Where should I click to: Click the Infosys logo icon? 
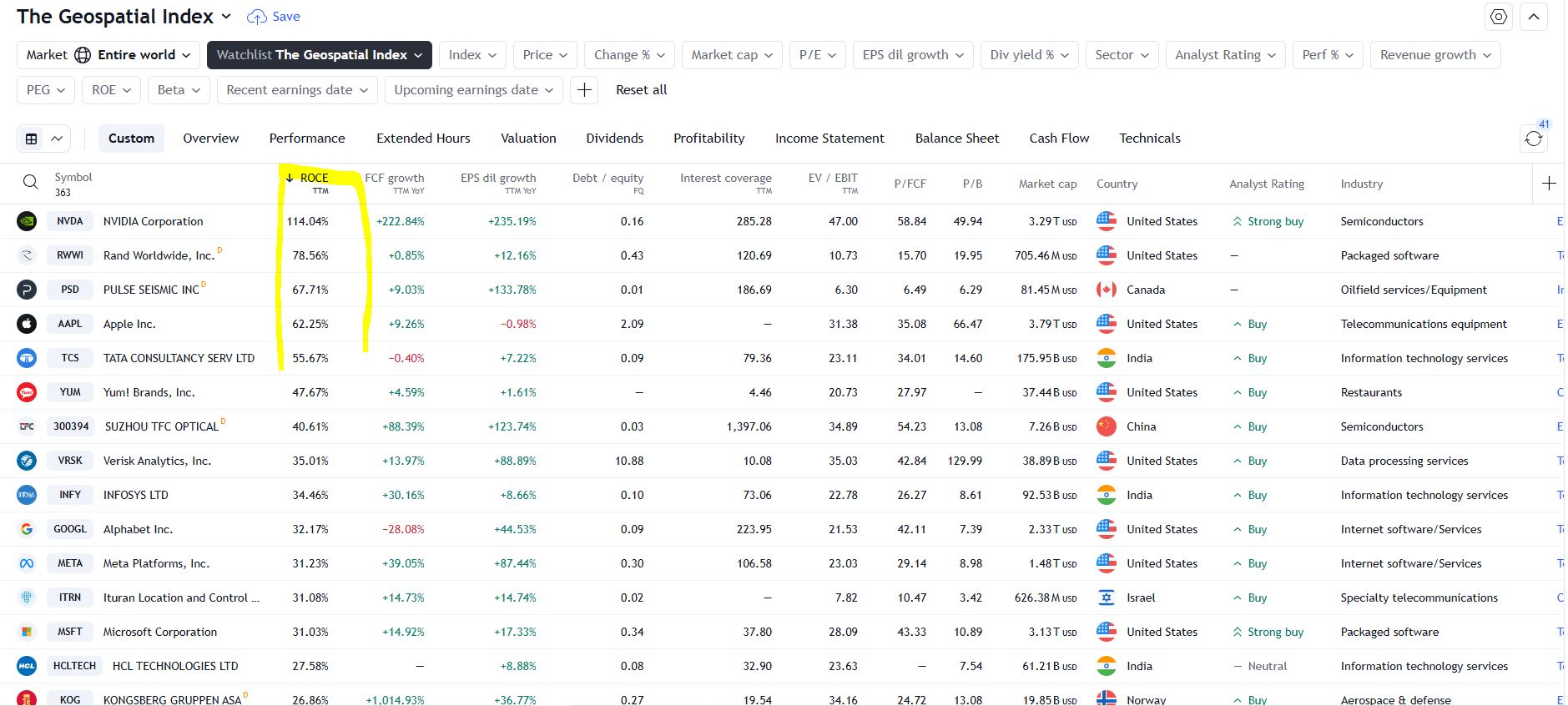tap(27, 495)
